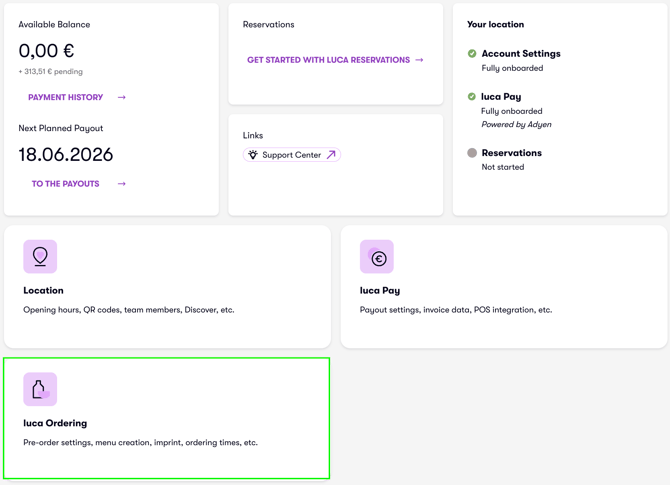Click the lightbulb icon in Support Center
Screen dimensions: 670x485
253,155
